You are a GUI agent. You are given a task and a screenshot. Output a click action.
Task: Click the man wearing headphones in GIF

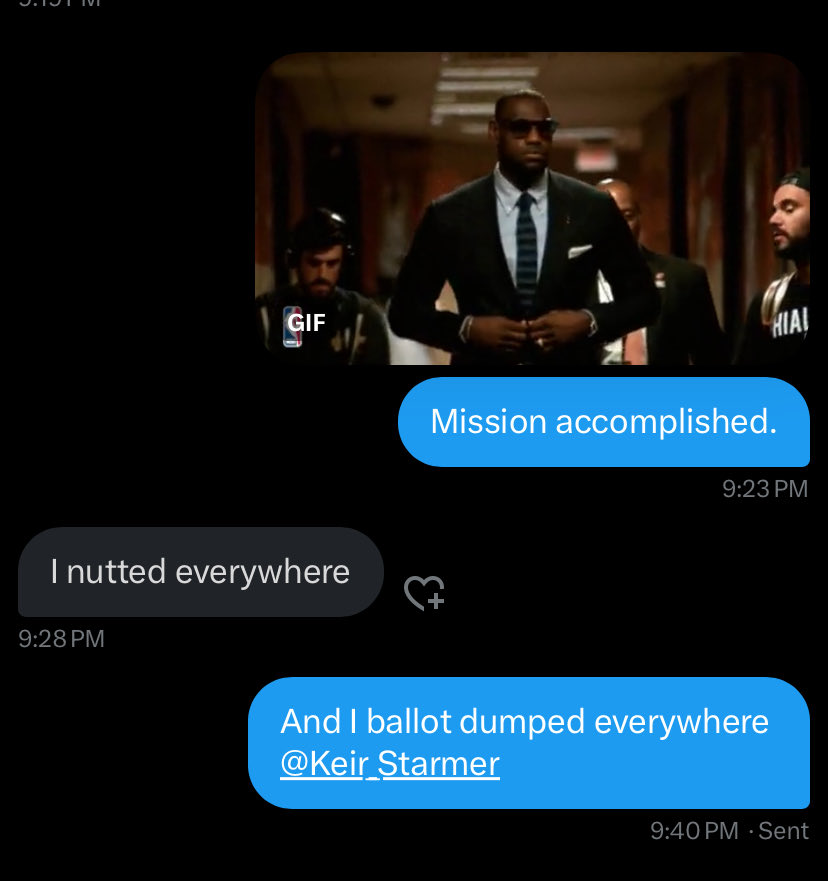320,287
